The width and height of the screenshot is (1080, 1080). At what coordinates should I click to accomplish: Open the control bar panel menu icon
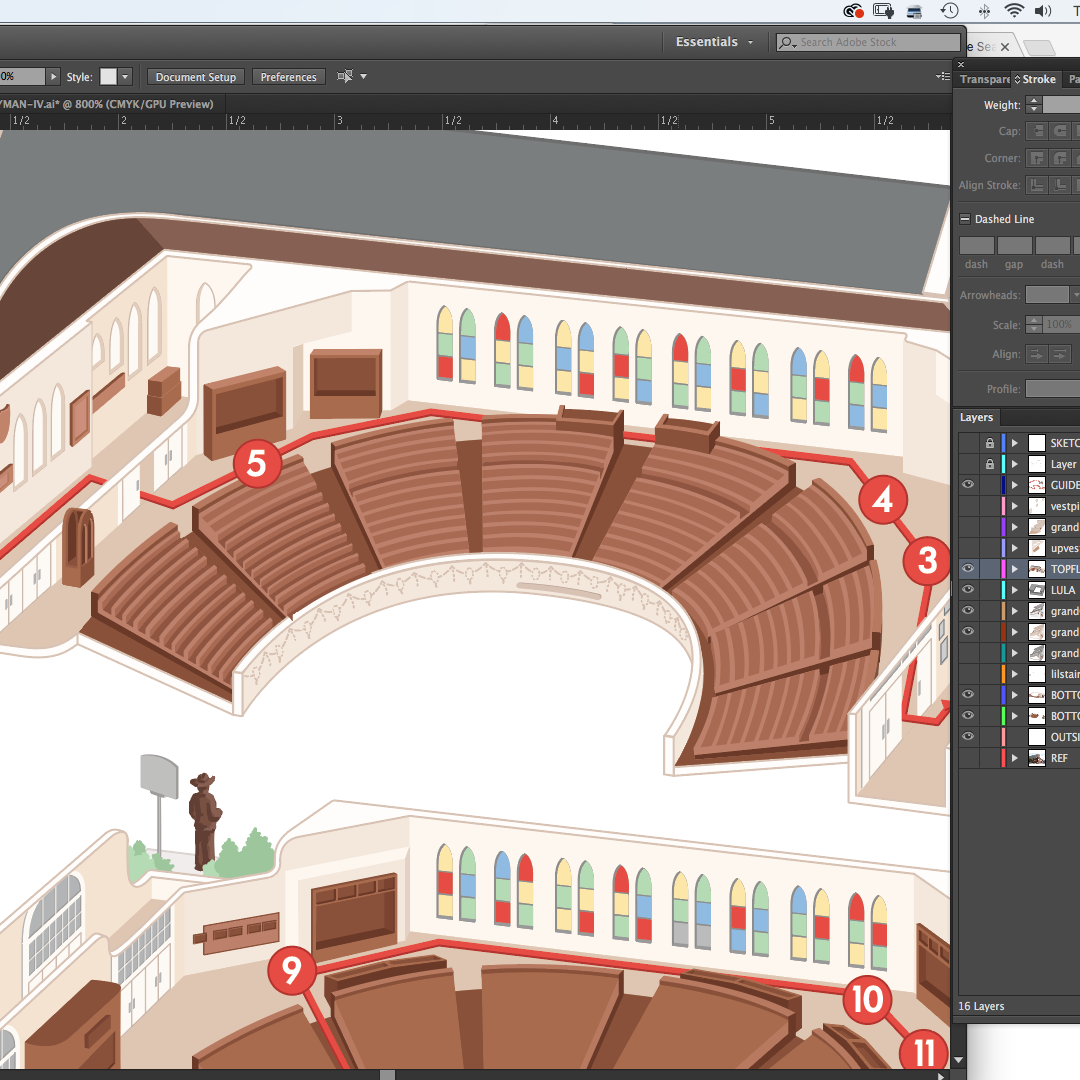coord(943,76)
